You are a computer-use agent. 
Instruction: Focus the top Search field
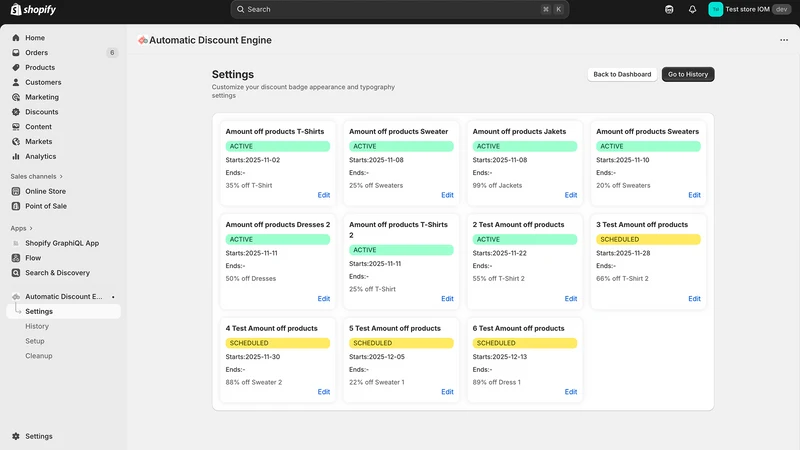[x=399, y=9]
